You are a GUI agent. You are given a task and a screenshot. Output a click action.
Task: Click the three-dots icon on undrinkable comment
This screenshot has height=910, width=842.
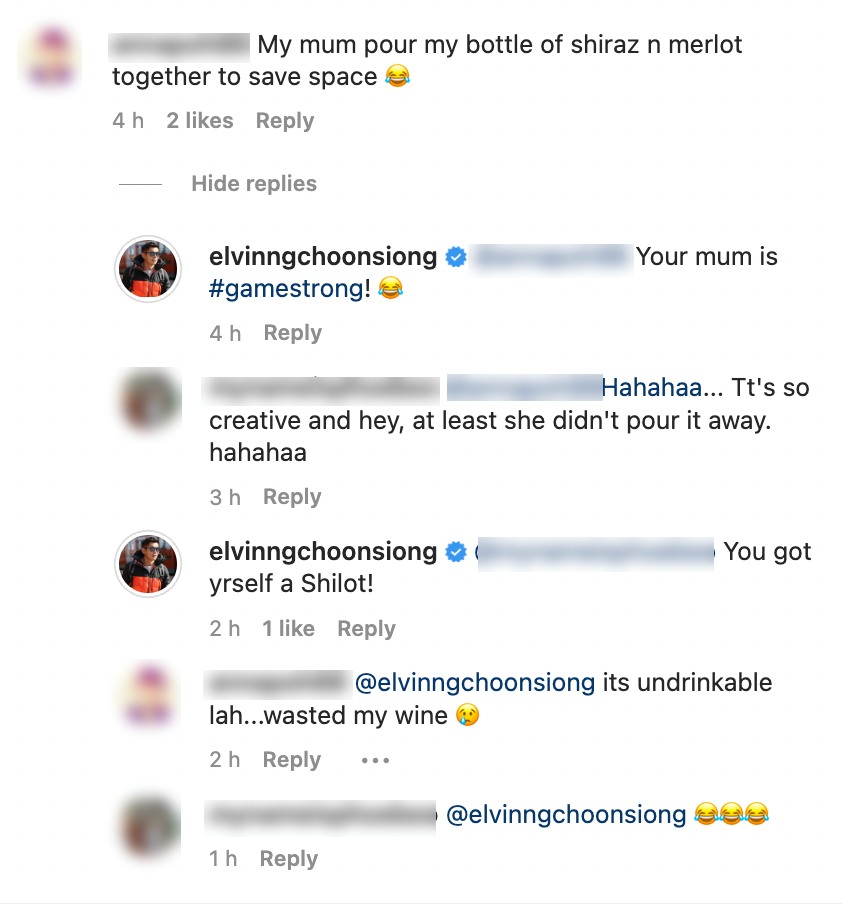coord(375,760)
